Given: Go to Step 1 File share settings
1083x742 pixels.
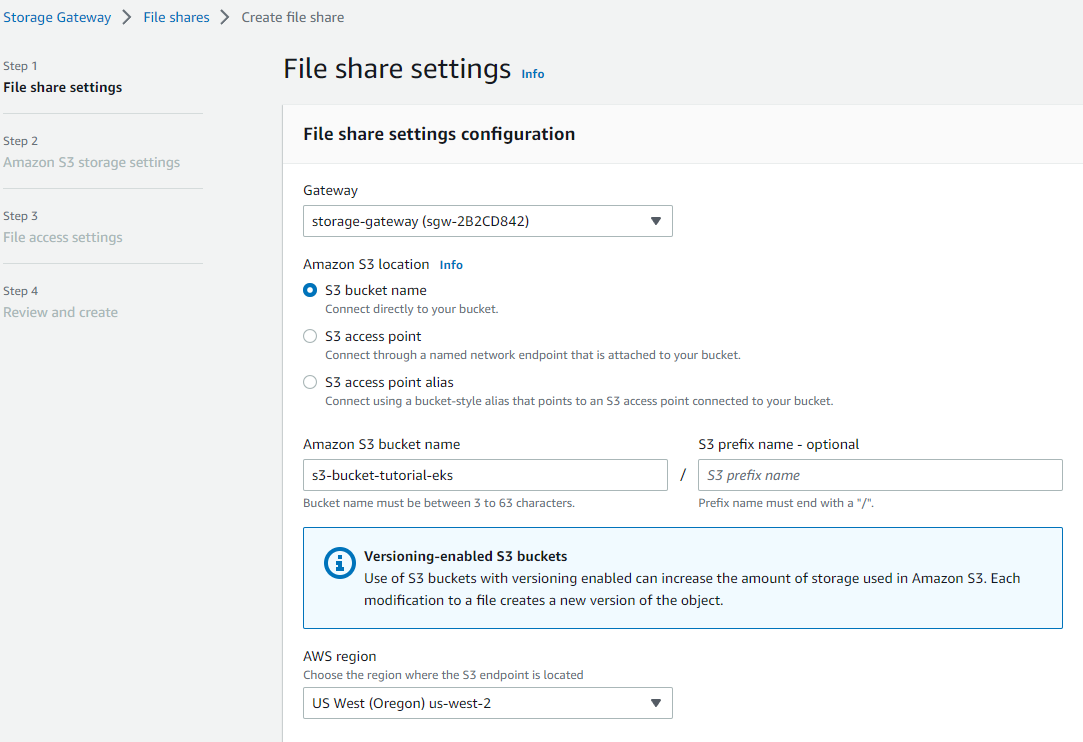Looking at the screenshot, I should coord(63,87).
